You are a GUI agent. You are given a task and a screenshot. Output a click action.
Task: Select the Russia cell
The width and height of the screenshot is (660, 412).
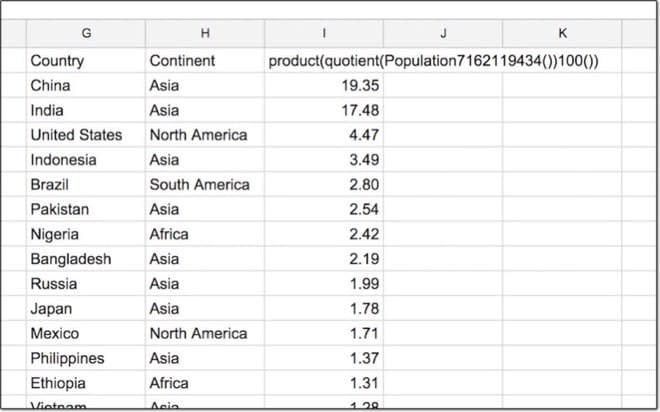coord(86,284)
